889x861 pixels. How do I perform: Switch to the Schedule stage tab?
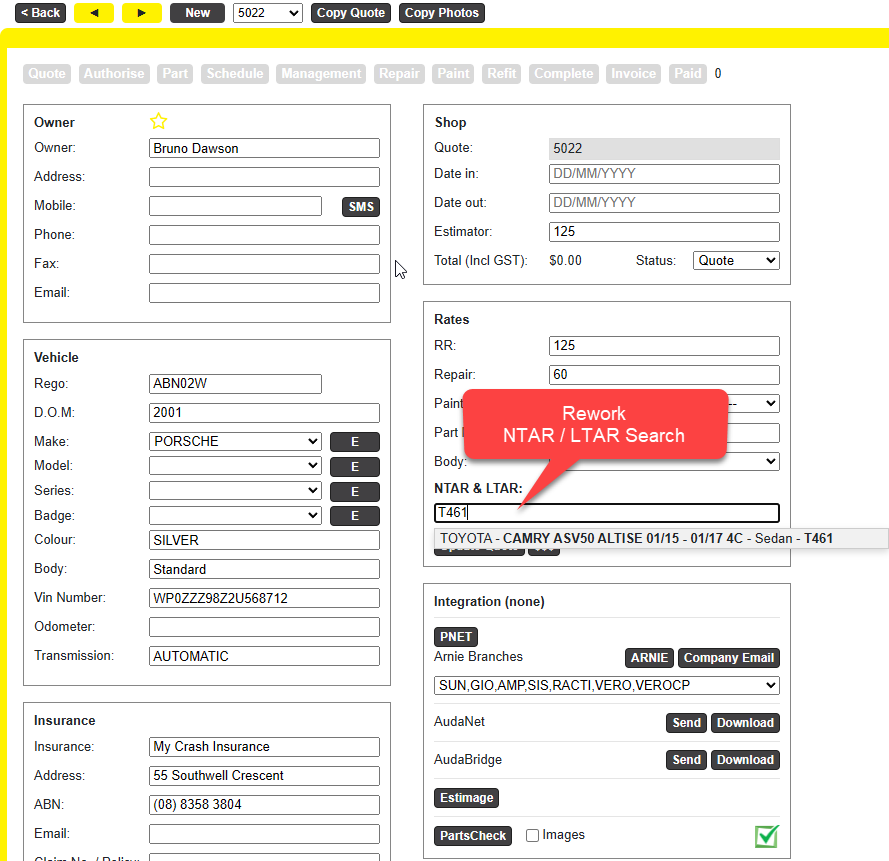click(235, 74)
